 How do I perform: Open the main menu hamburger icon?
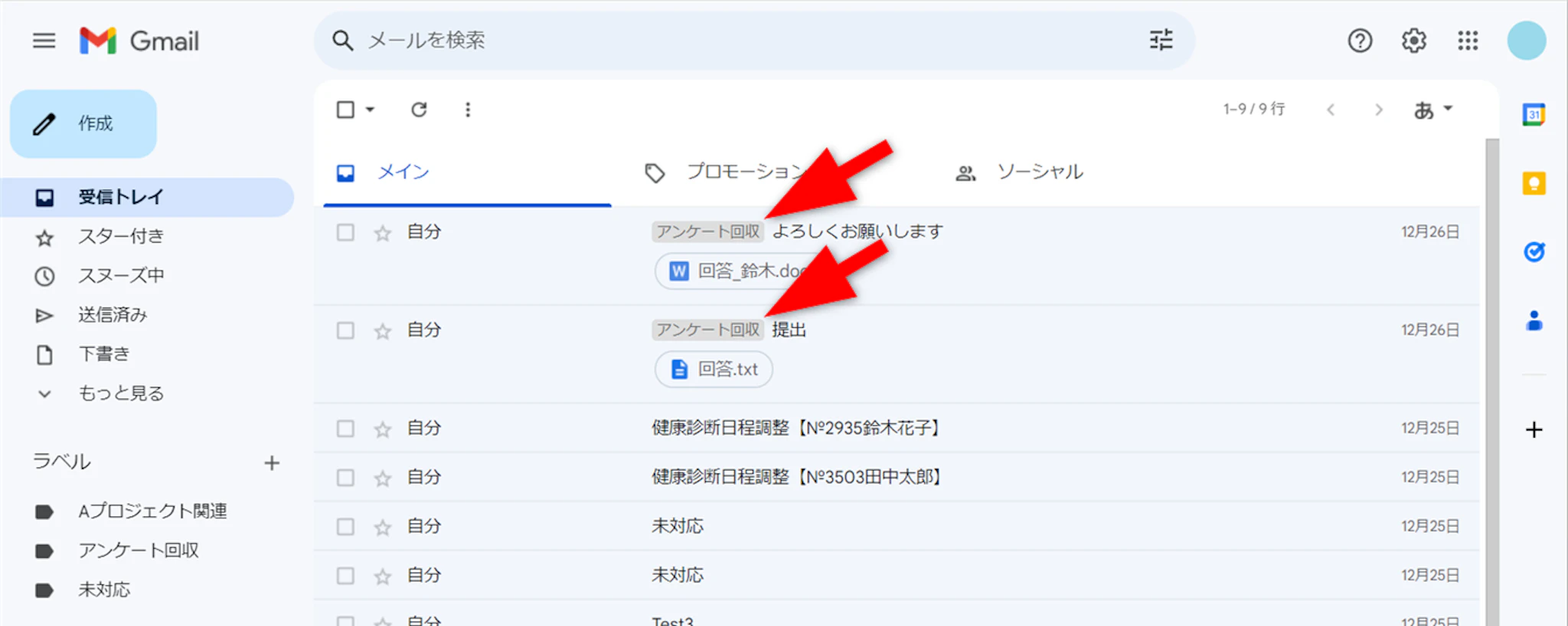click(x=44, y=41)
